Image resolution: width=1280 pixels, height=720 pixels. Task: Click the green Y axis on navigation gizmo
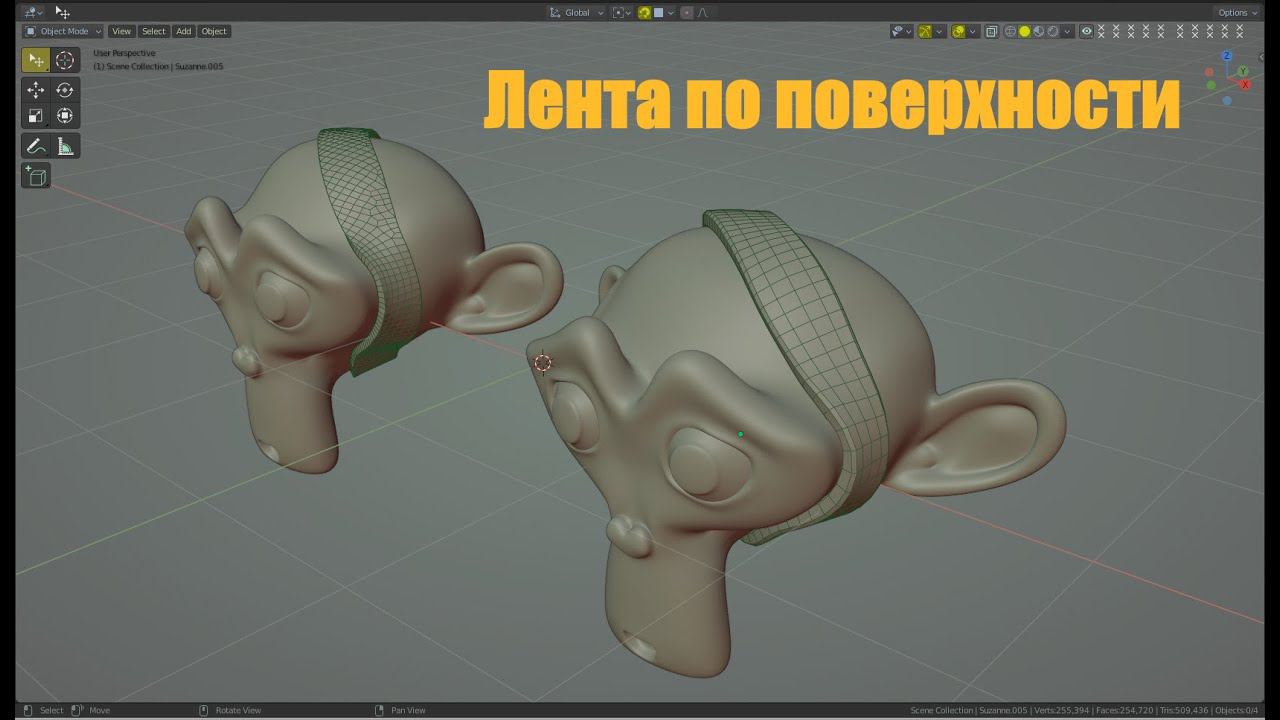[1242, 72]
